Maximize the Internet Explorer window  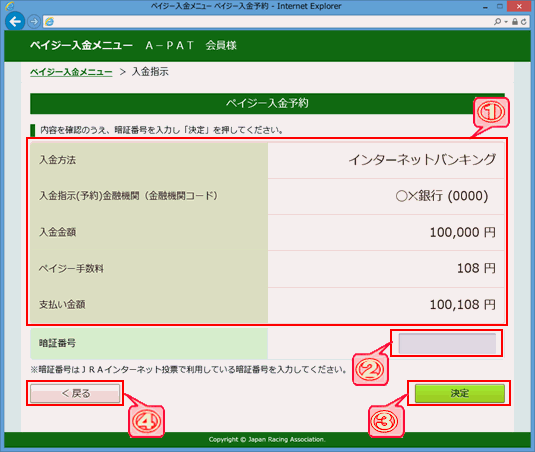500,6
